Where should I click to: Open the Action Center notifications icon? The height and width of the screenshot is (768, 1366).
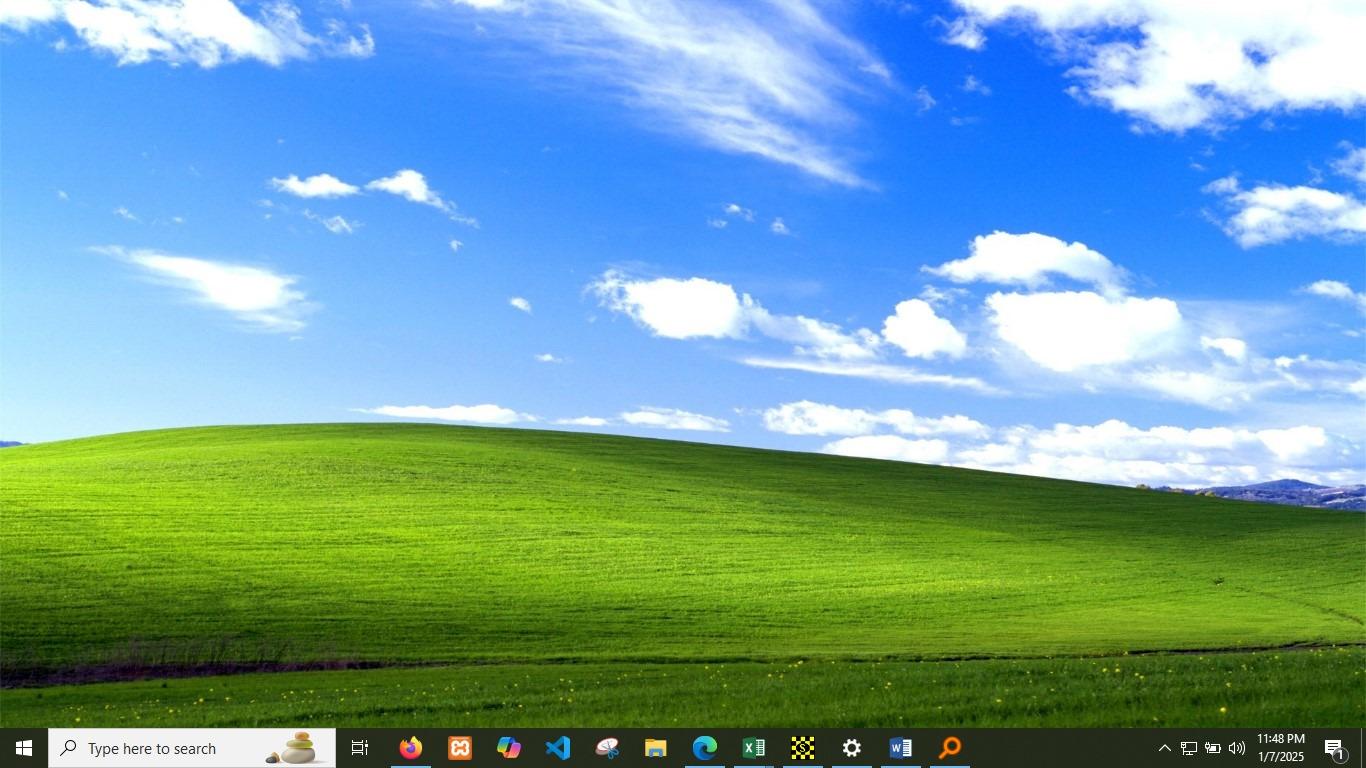pyautogui.click(x=1335, y=748)
